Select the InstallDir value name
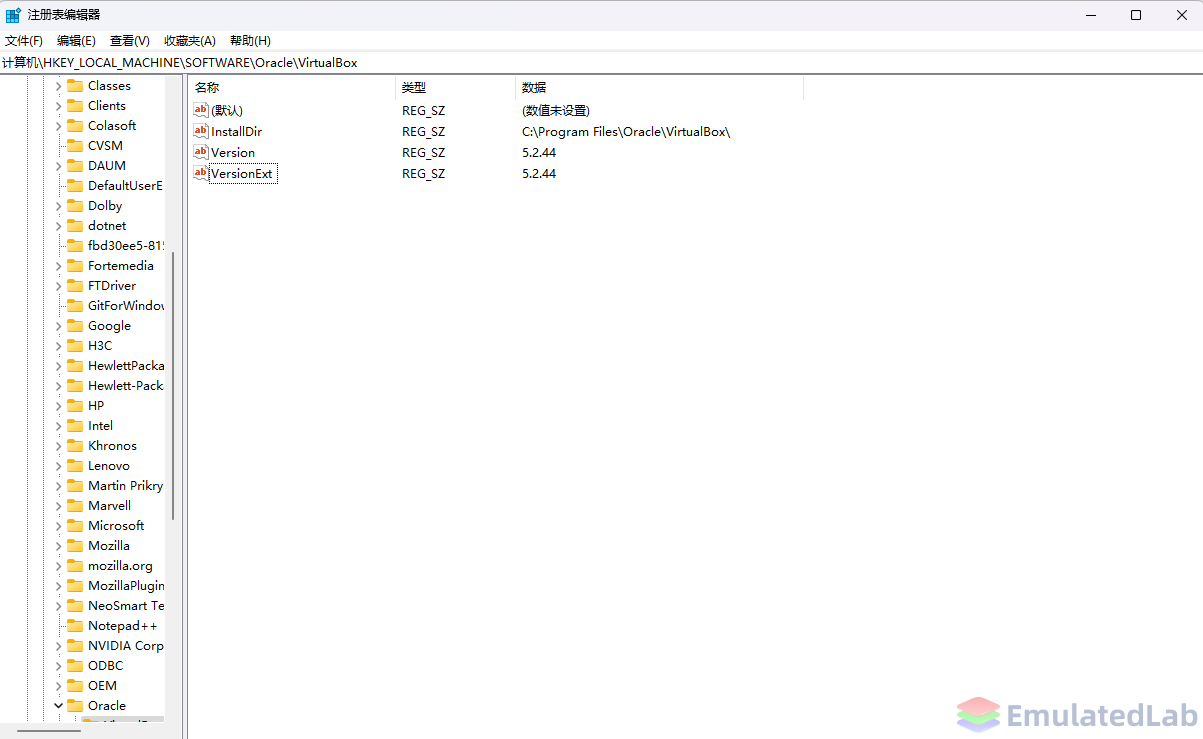The image size is (1203, 739). click(236, 131)
